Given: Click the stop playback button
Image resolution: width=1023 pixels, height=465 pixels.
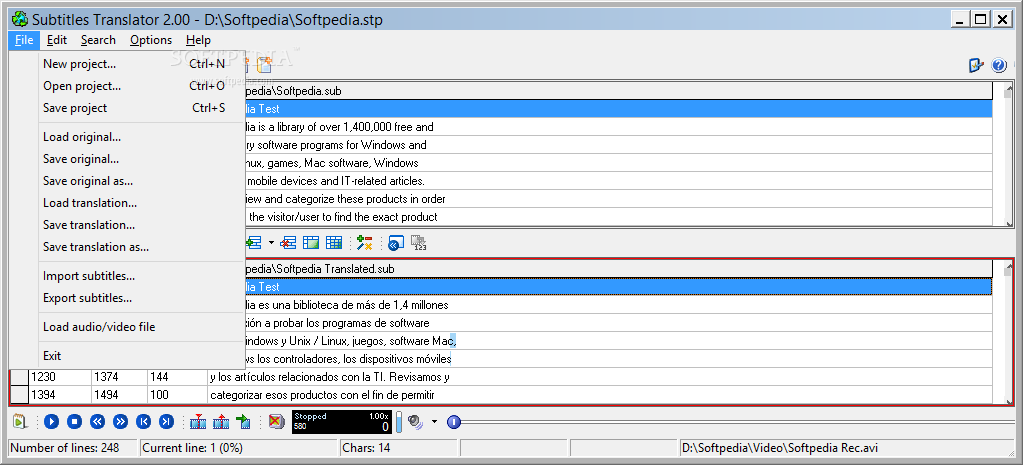Looking at the screenshot, I should coord(74,422).
